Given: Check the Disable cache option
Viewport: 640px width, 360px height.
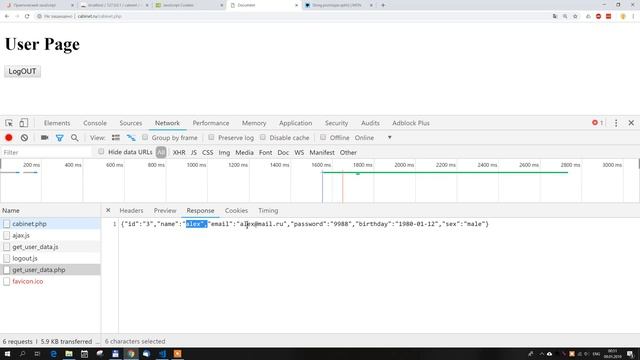Looking at the screenshot, I should click(x=263, y=138).
